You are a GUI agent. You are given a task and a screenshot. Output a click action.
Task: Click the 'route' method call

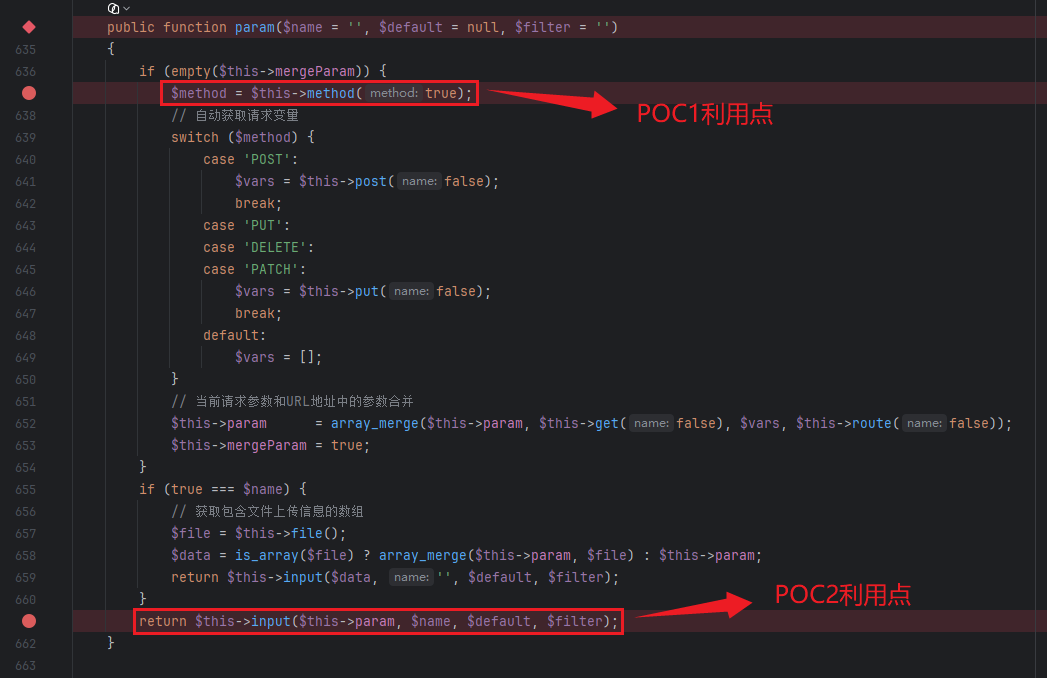(871, 423)
